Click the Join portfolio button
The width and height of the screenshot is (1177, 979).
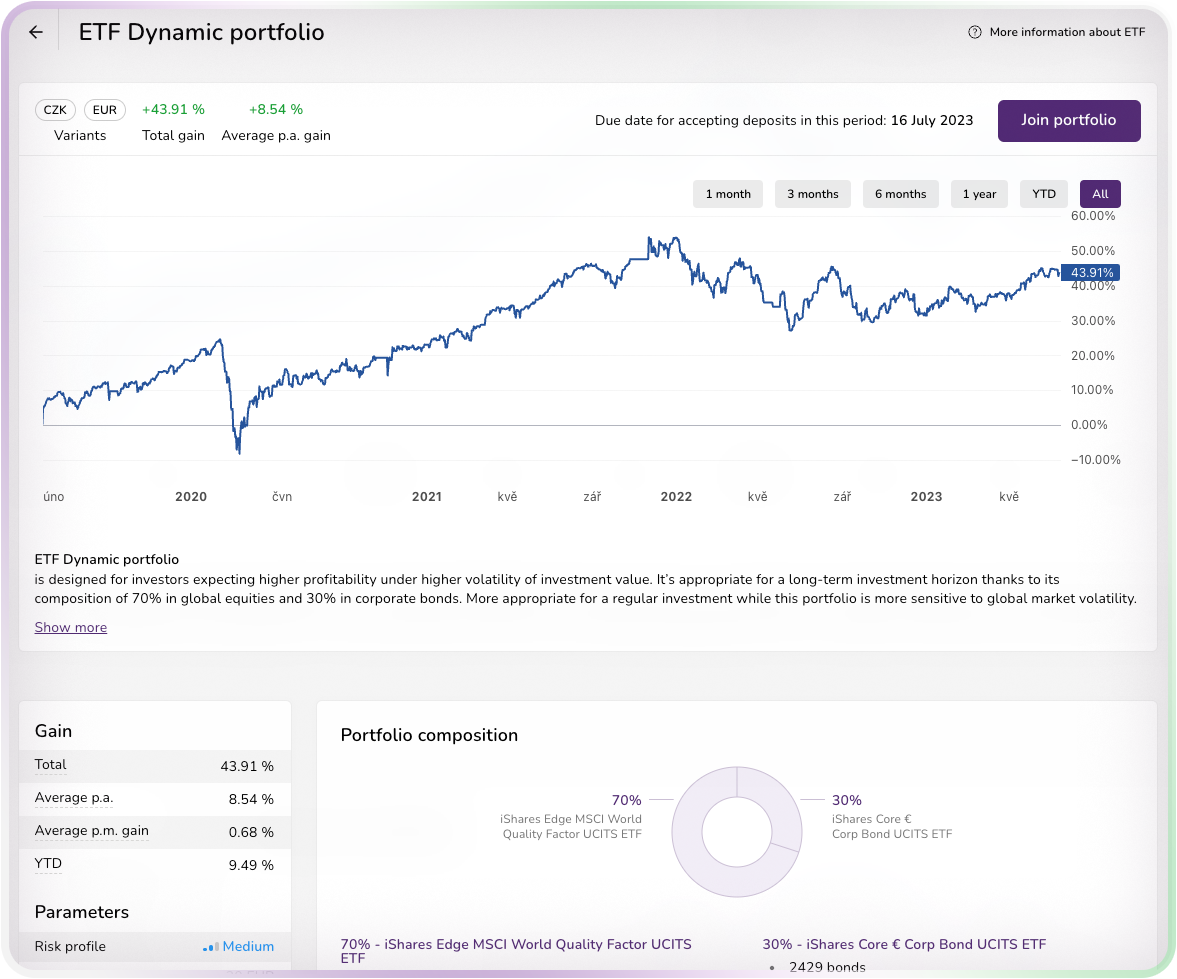1068,120
